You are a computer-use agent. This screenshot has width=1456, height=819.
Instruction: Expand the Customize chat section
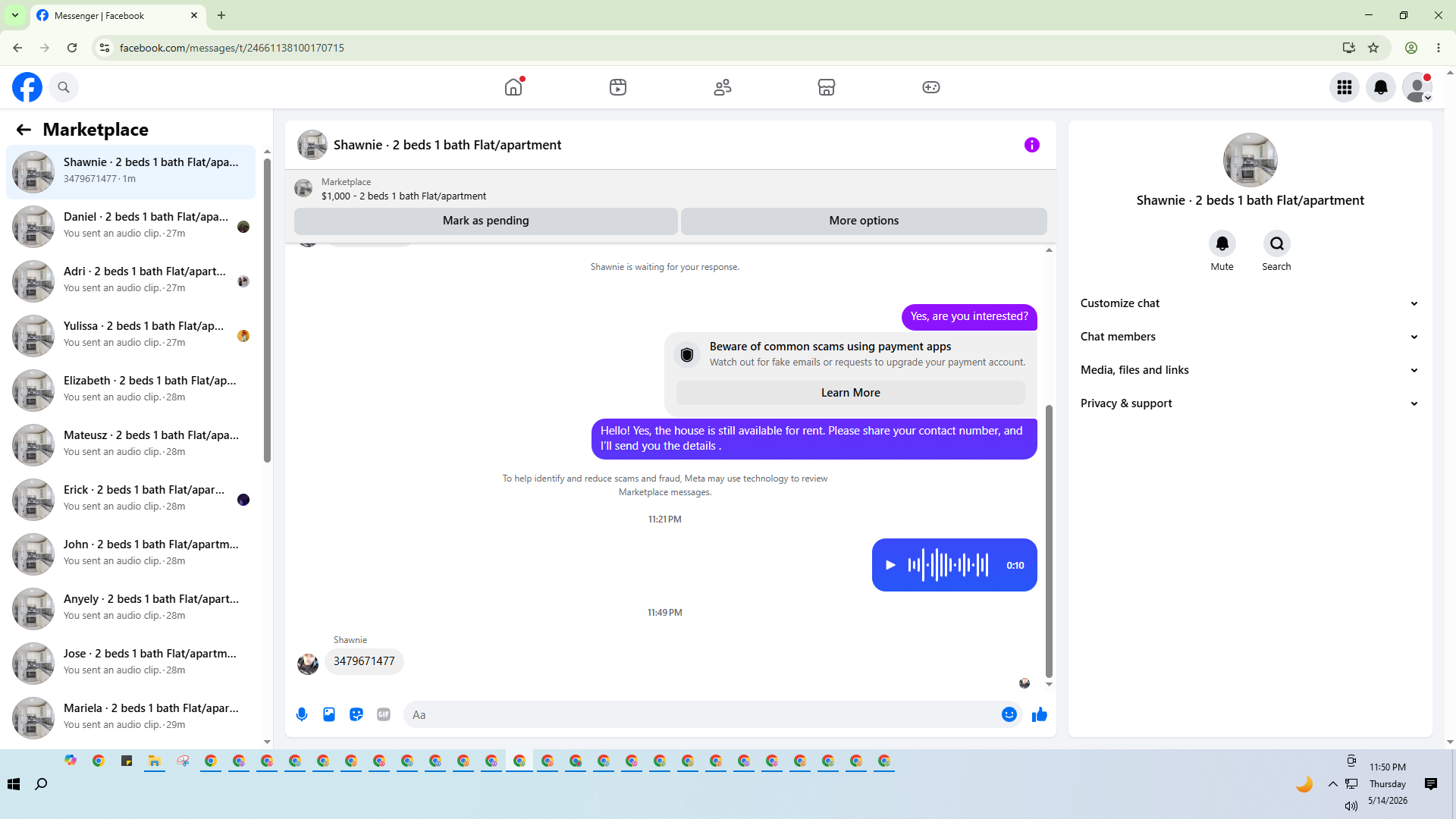(x=1250, y=303)
